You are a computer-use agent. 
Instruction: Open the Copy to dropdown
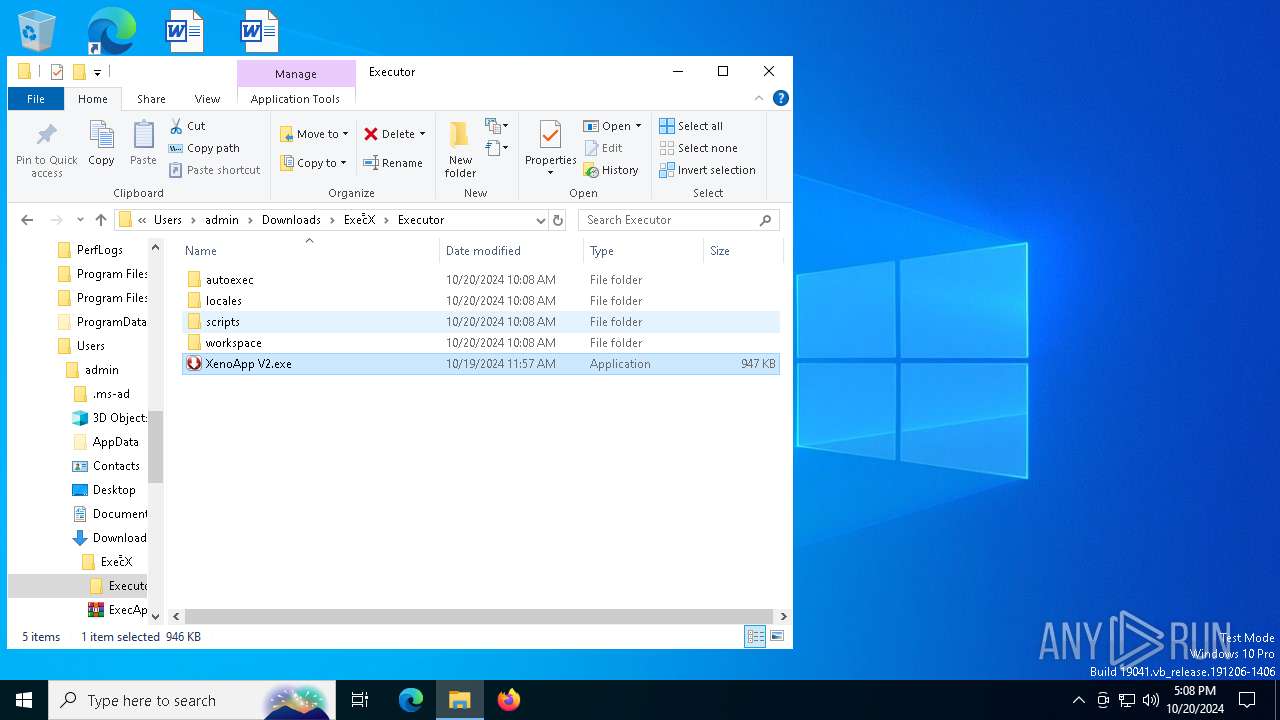[x=313, y=163]
